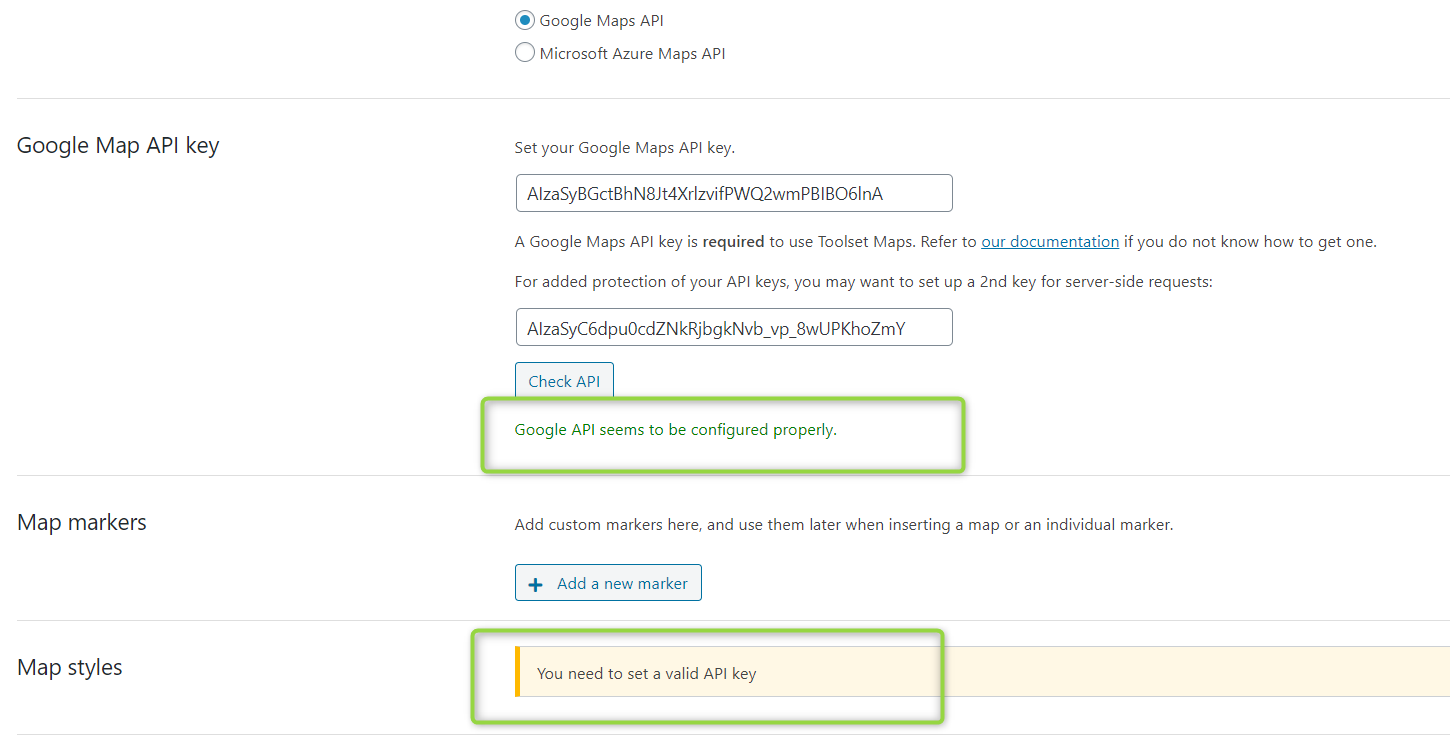Open the our documentation link
This screenshot has height=747, width=1450.
coord(1050,242)
